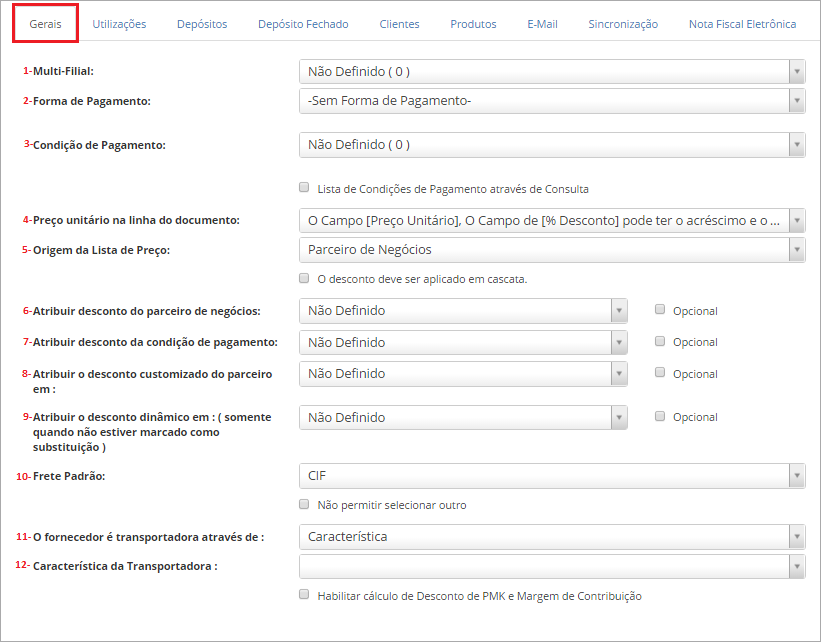Open the Produtos tab

(473, 24)
